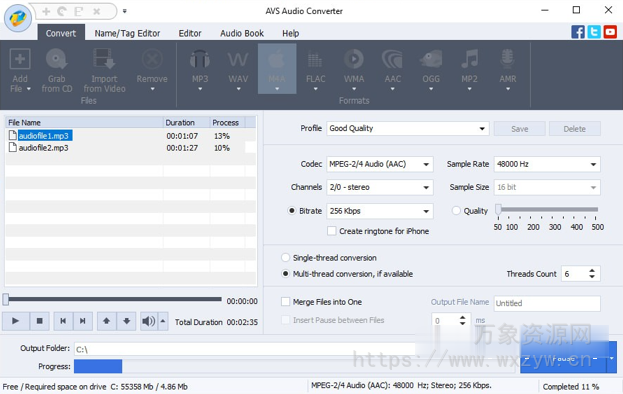Click the Output File Name field
This screenshot has height=394, width=623.
547,303
